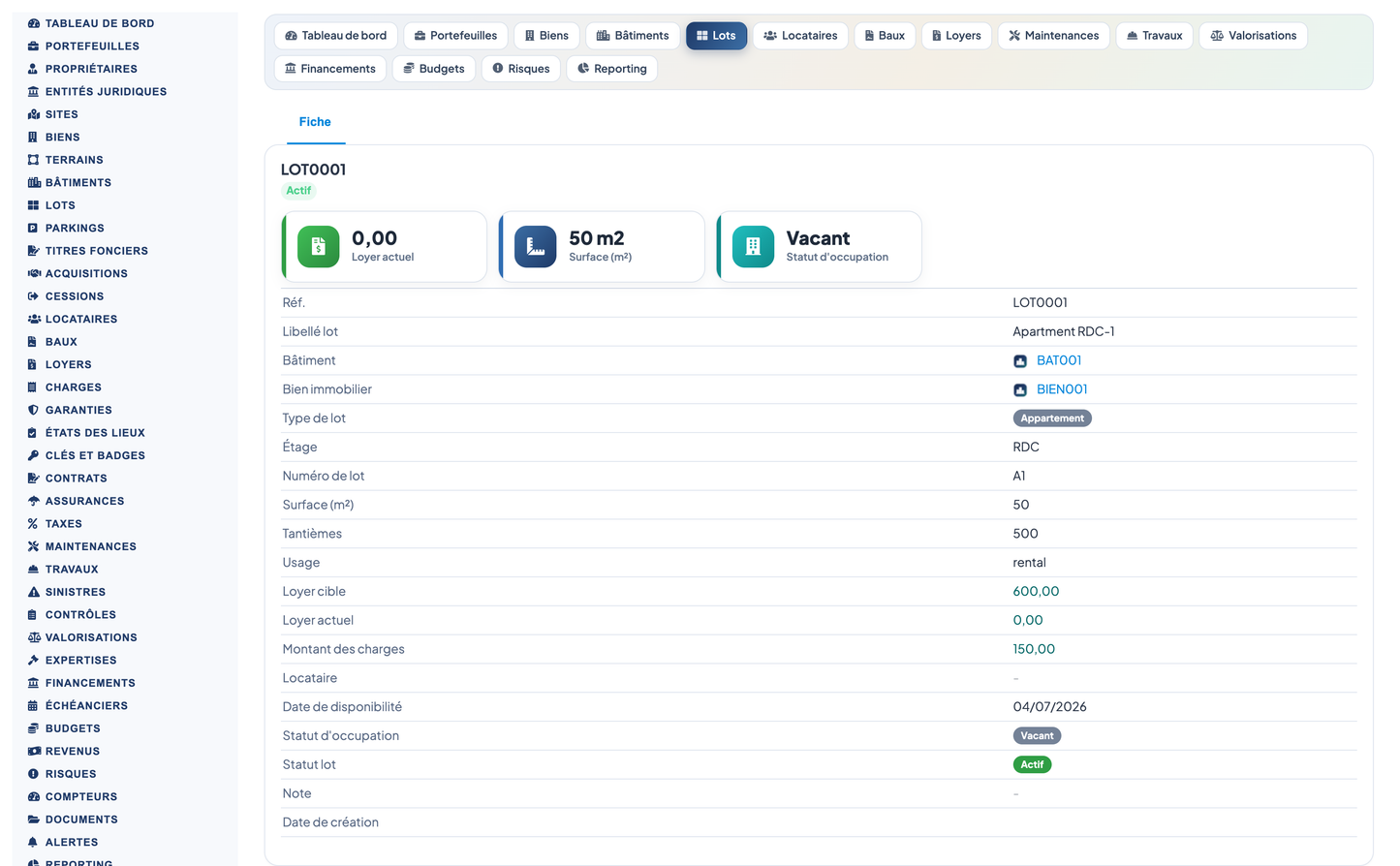Go to États des lieux
This screenshot has width=1400, height=866.
point(86,433)
